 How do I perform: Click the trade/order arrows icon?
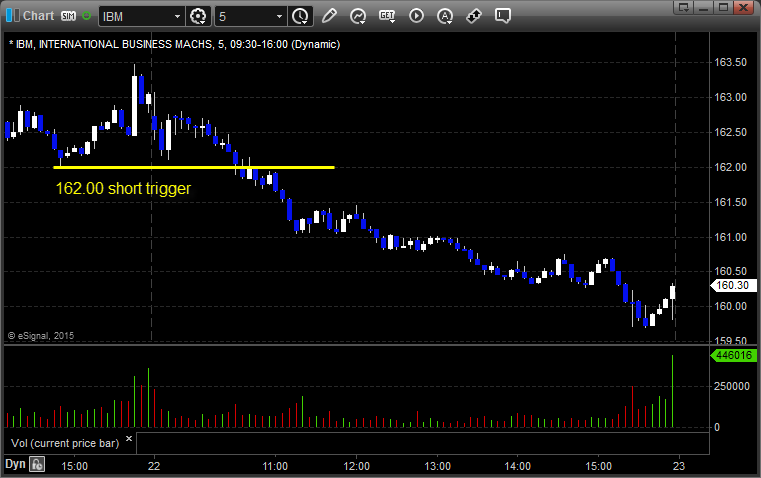tap(474, 16)
